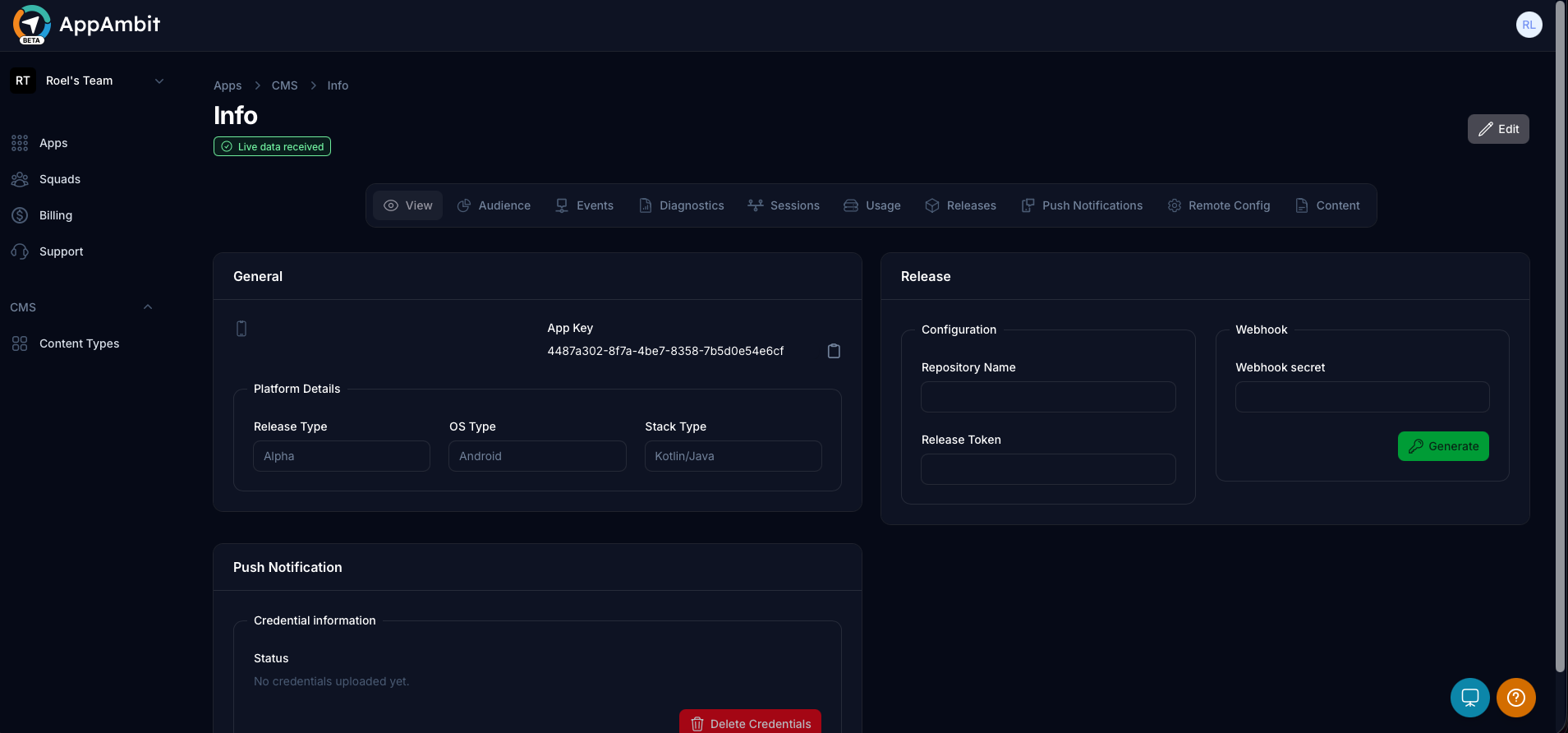
Task: Click the CMS breadcrumb link
Action: tap(285, 85)
